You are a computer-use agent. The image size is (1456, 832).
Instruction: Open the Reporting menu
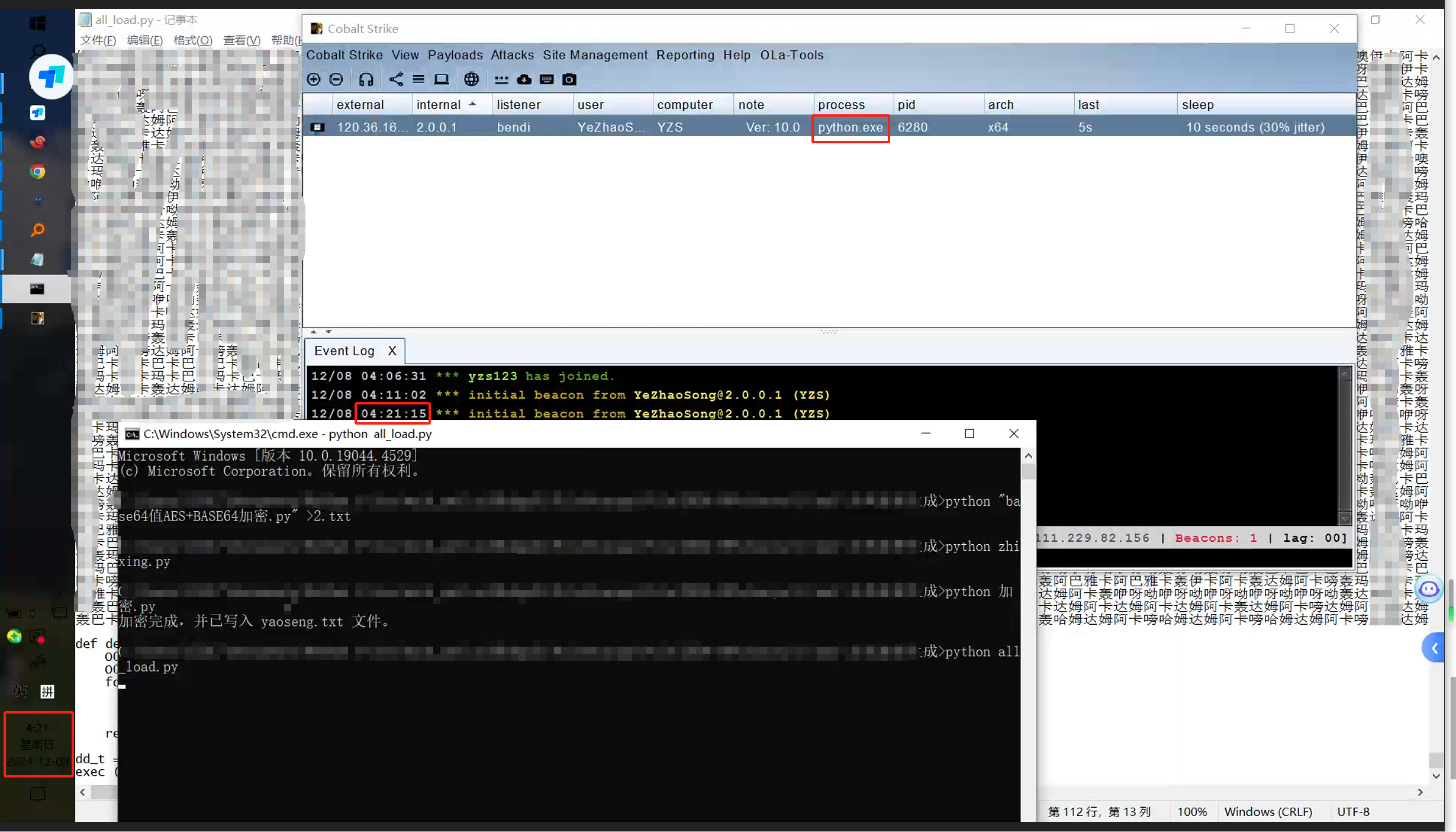685,55
